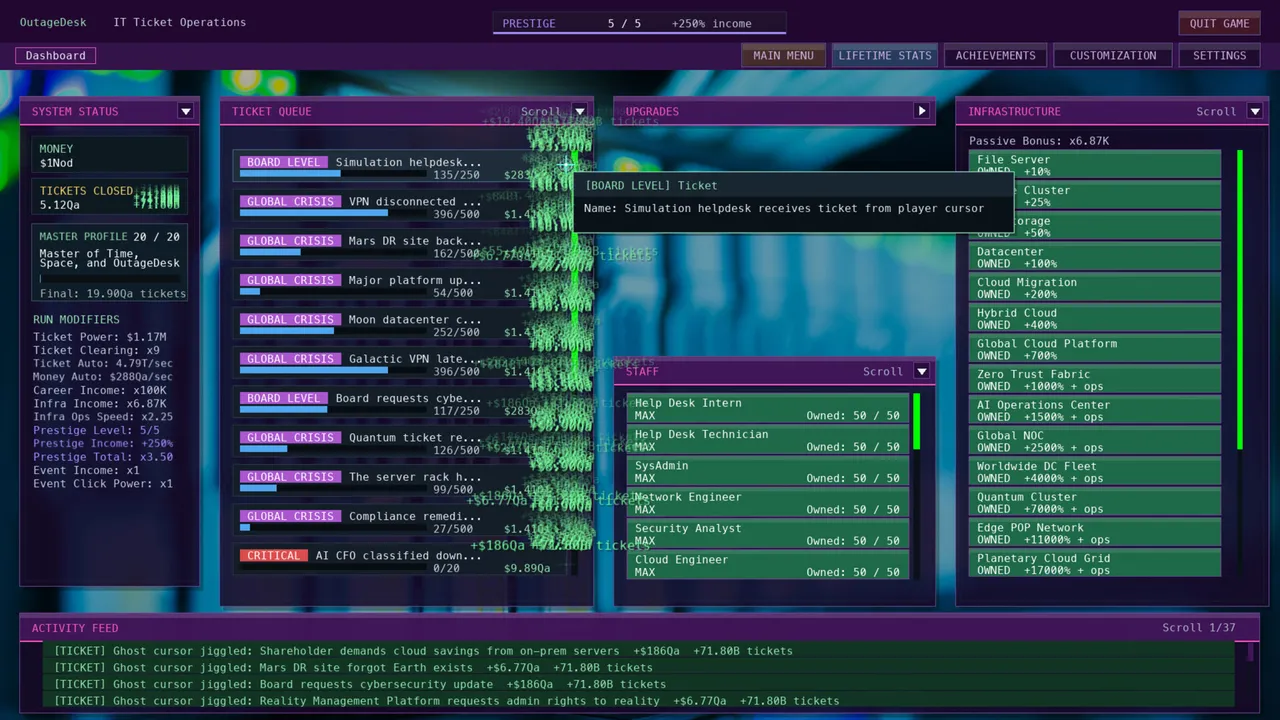Open the Ticket Queue panel dropdown arrow
The height and width of the screenshot is (720, 1280).
[x=579, y=111]
